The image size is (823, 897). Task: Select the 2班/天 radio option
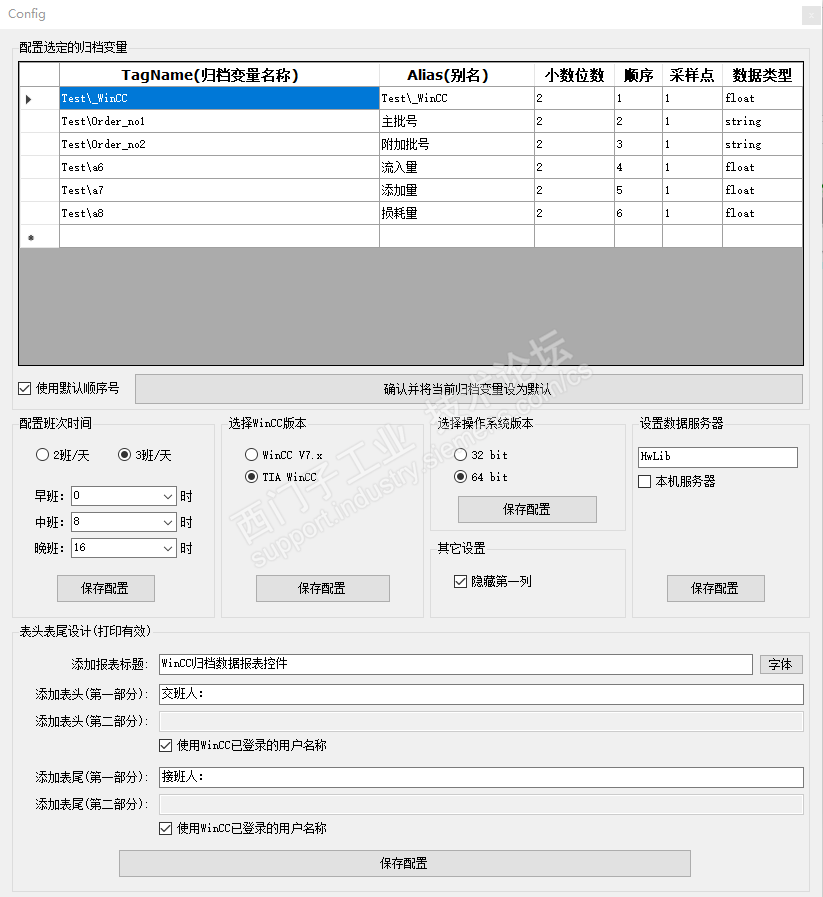[x=42, y=455]
